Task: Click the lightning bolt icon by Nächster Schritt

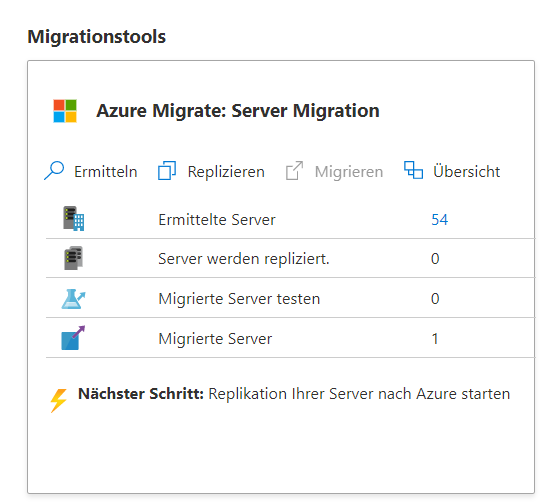Action: pos(58,400)
